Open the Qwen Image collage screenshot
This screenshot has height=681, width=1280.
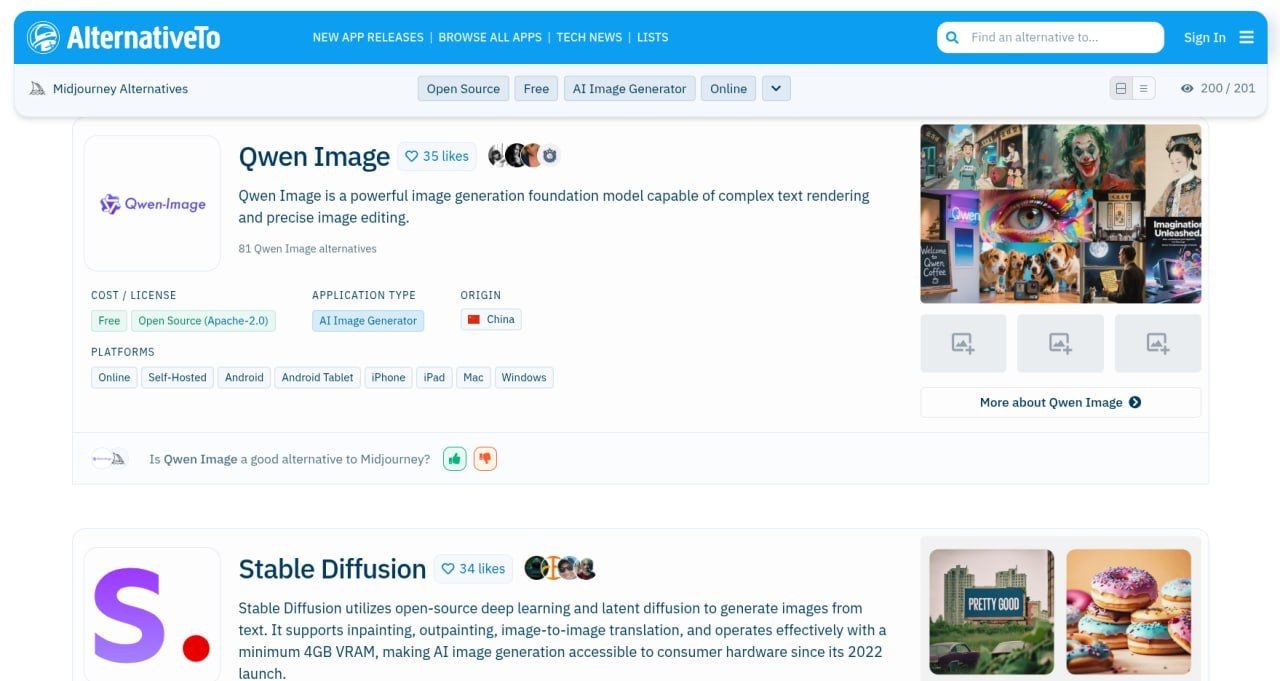click(1060, 213)
